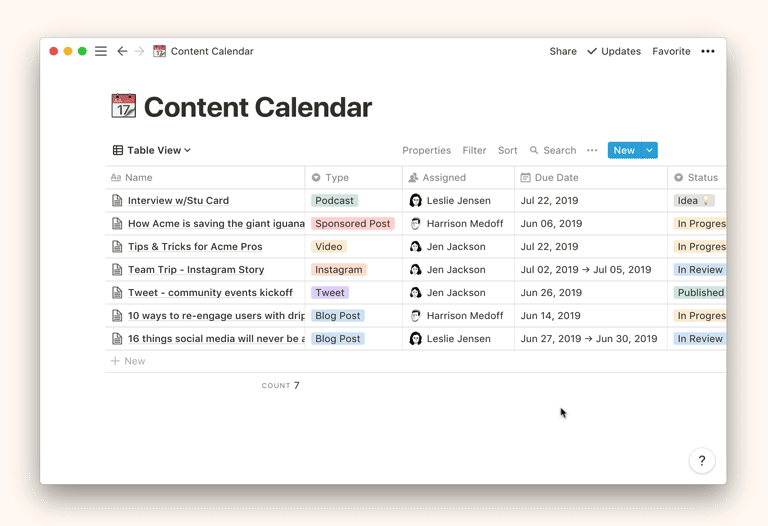Select the pink Sponsored Post tag
Screen dimensions: 768x526
pyautogui.click(x=353, y=224)
